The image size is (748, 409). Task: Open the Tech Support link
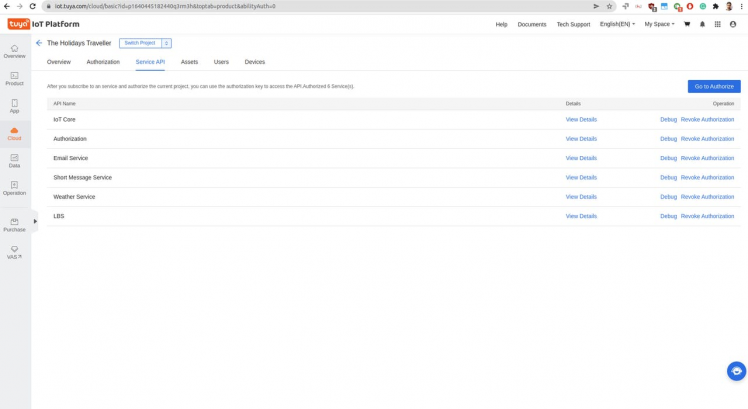tap(573, 24)
